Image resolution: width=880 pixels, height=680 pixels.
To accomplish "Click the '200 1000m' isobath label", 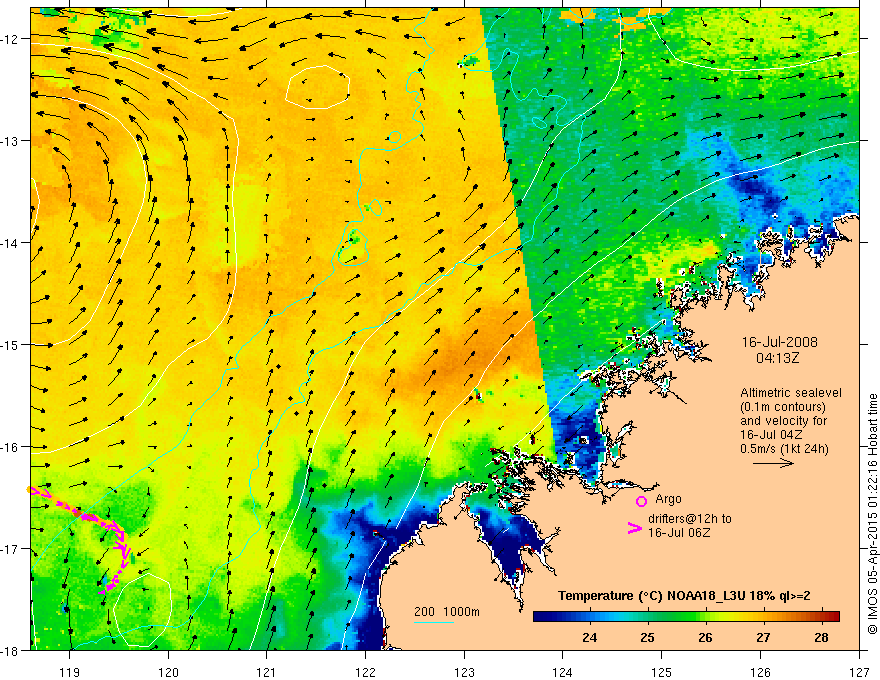I will pyautogui.click(x=447, y=612).
